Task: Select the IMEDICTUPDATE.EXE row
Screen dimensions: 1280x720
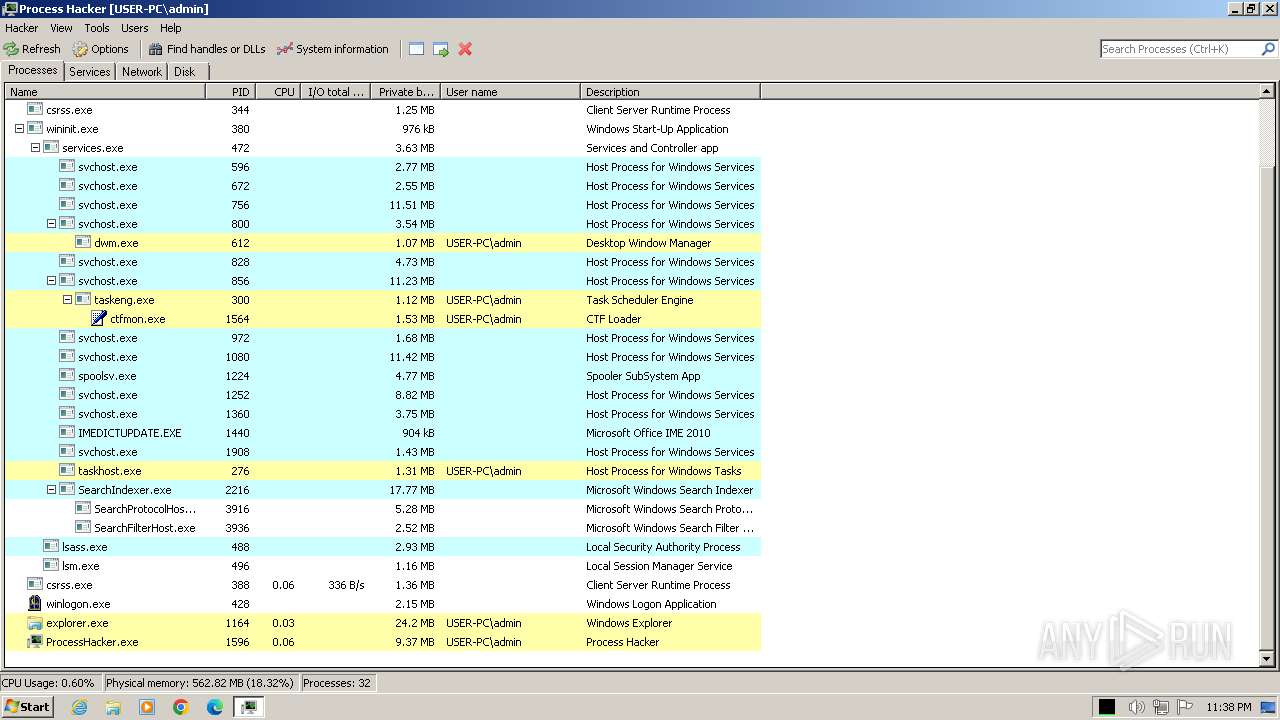Action: pyautogui.click(x=383, y=433)
